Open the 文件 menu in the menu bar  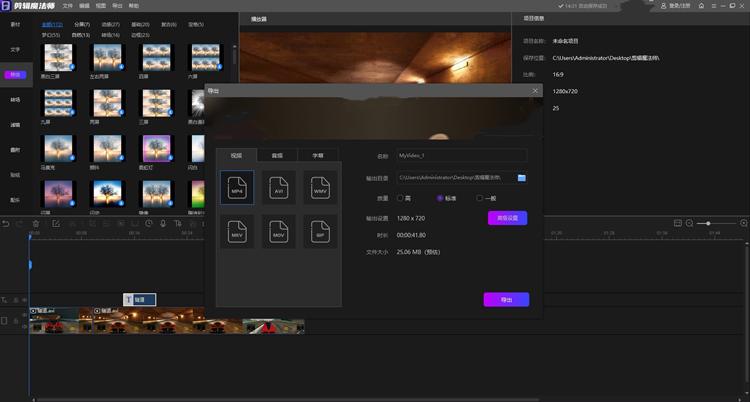pos(68,6)
